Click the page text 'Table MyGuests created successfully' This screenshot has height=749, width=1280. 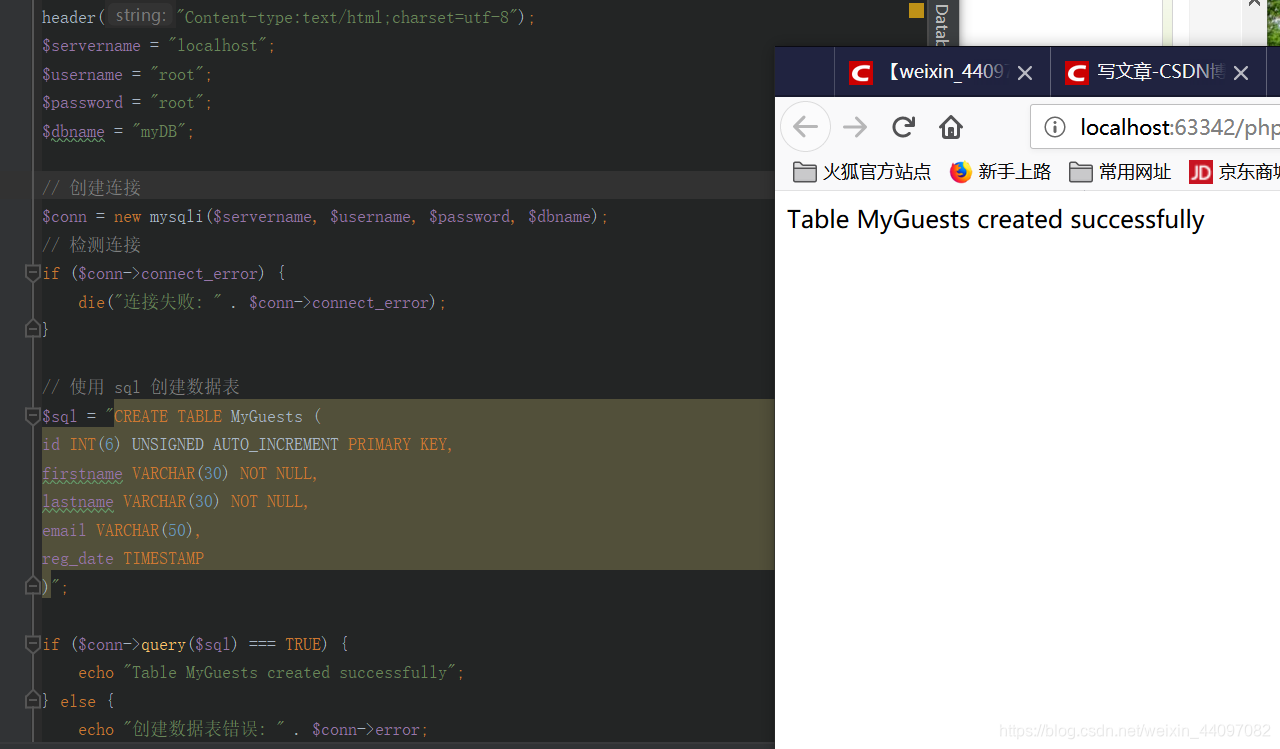click(x=995, y=219)
